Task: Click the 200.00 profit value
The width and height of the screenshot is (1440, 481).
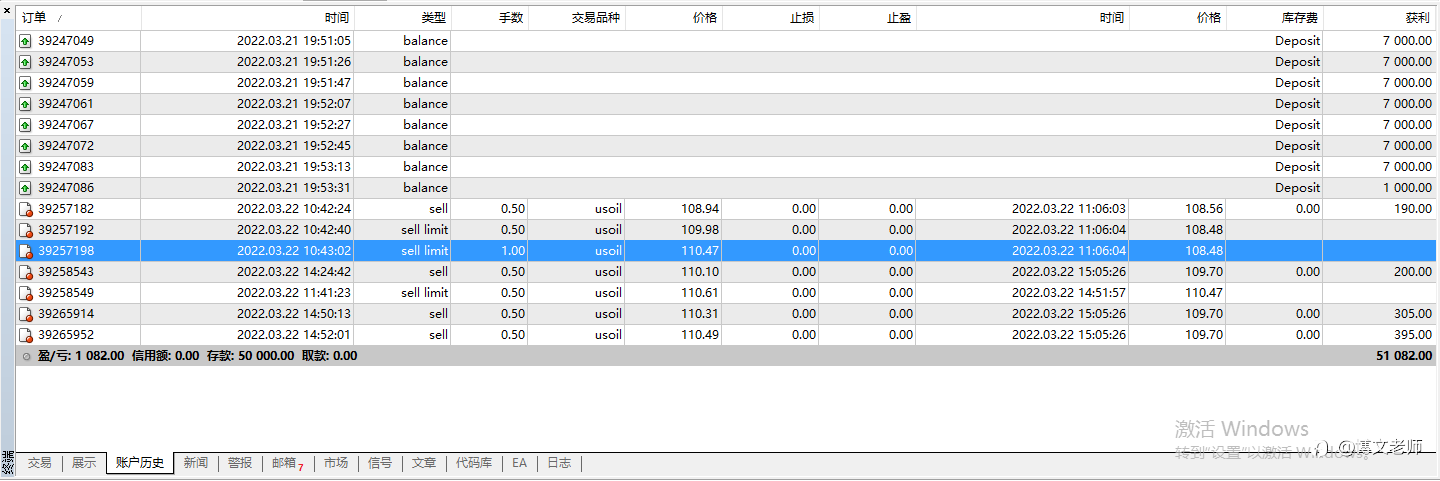Action: [1413, 272]
